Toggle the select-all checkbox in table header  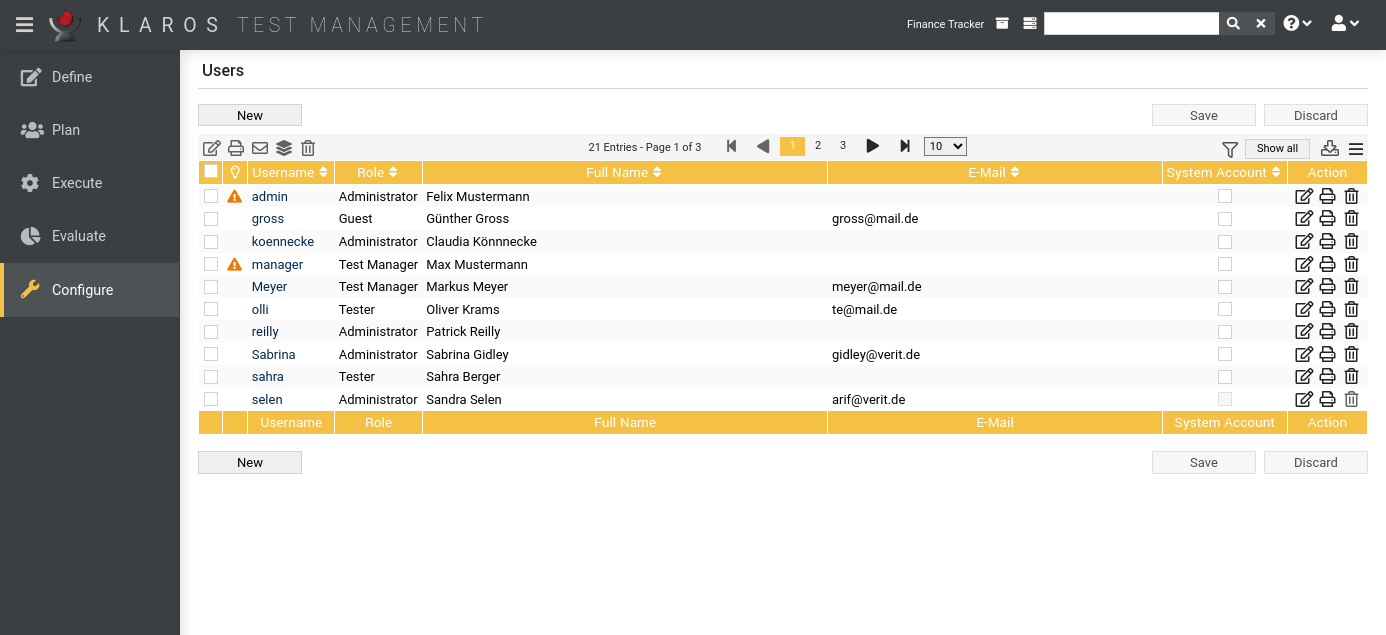pyautogui.click(x=211, y=172)
